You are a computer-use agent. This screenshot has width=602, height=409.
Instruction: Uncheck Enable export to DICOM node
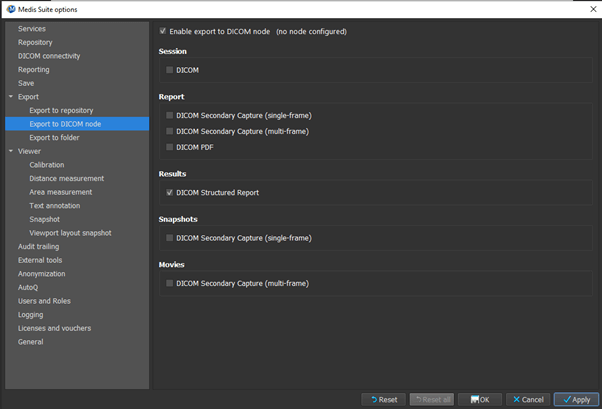coord(164,32)
